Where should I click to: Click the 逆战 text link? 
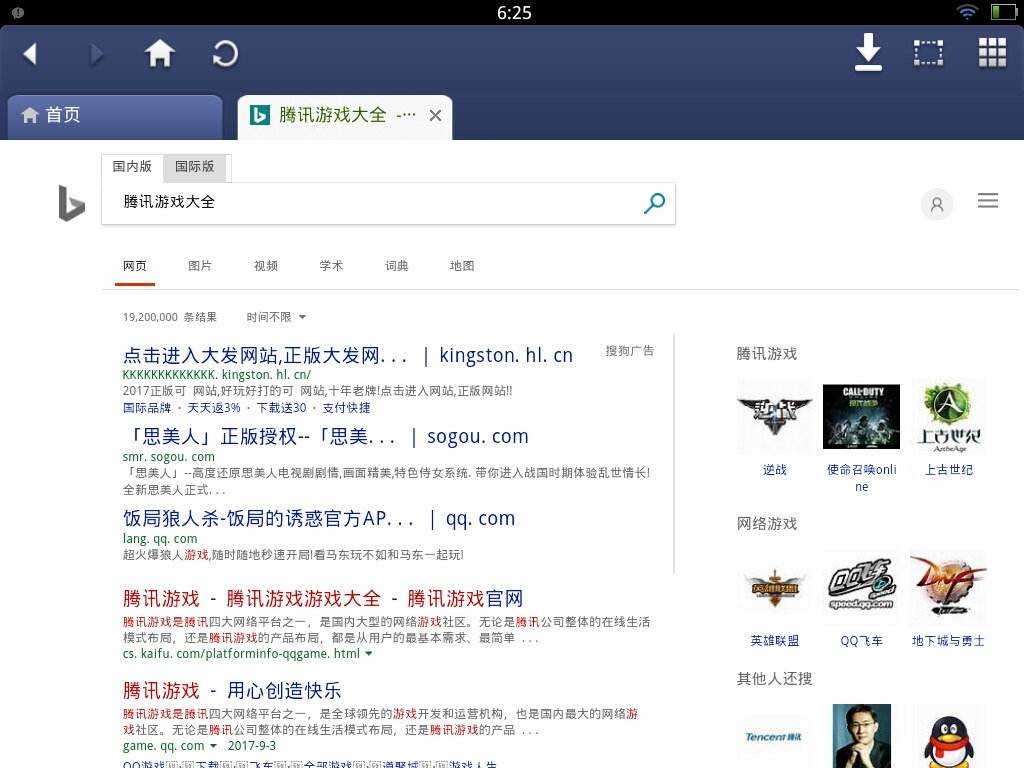point(775,470)
